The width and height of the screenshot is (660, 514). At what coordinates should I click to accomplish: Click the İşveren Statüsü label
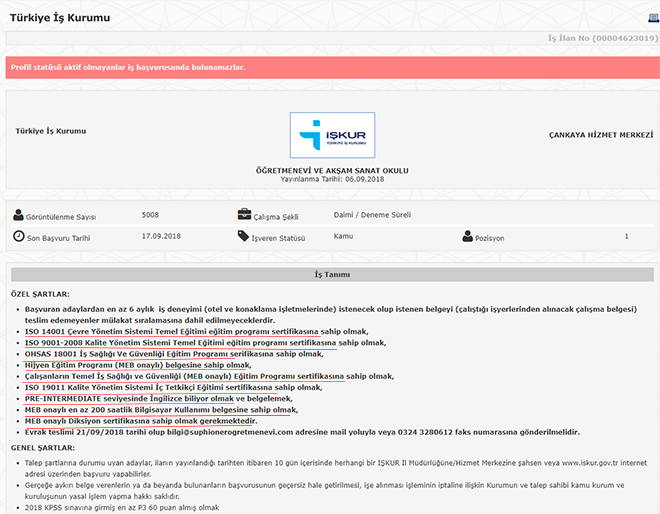tap(278, 238)
